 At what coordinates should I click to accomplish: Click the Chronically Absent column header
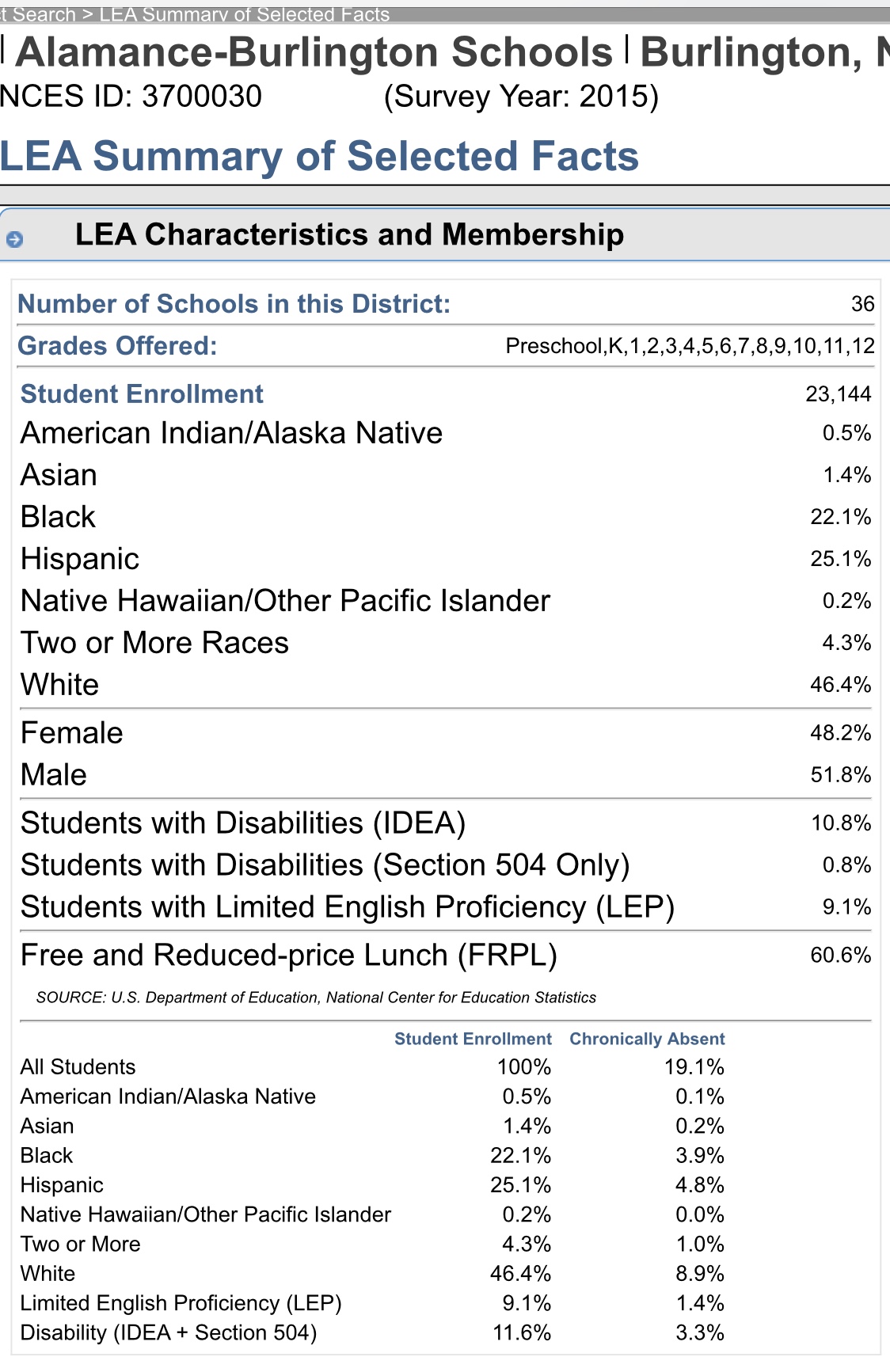coord(647,1039)
